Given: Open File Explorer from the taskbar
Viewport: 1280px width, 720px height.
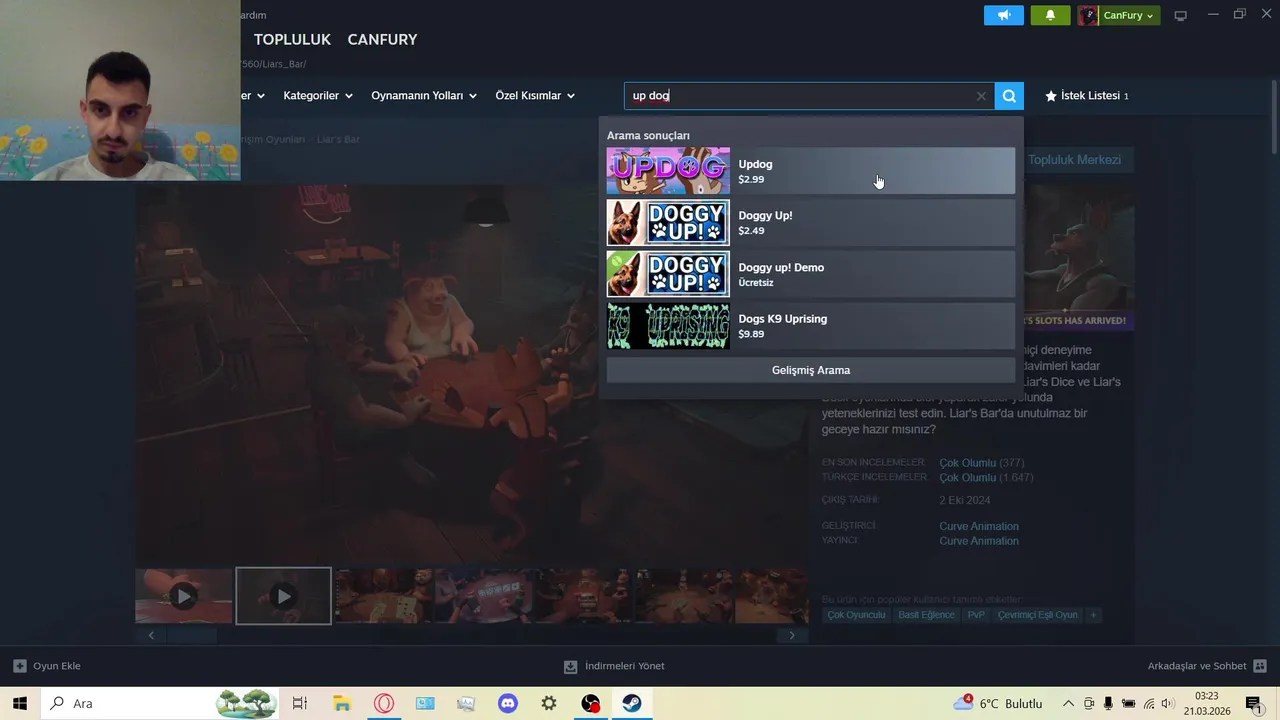Looking at the screenshot, I should (x=342, y=703).
